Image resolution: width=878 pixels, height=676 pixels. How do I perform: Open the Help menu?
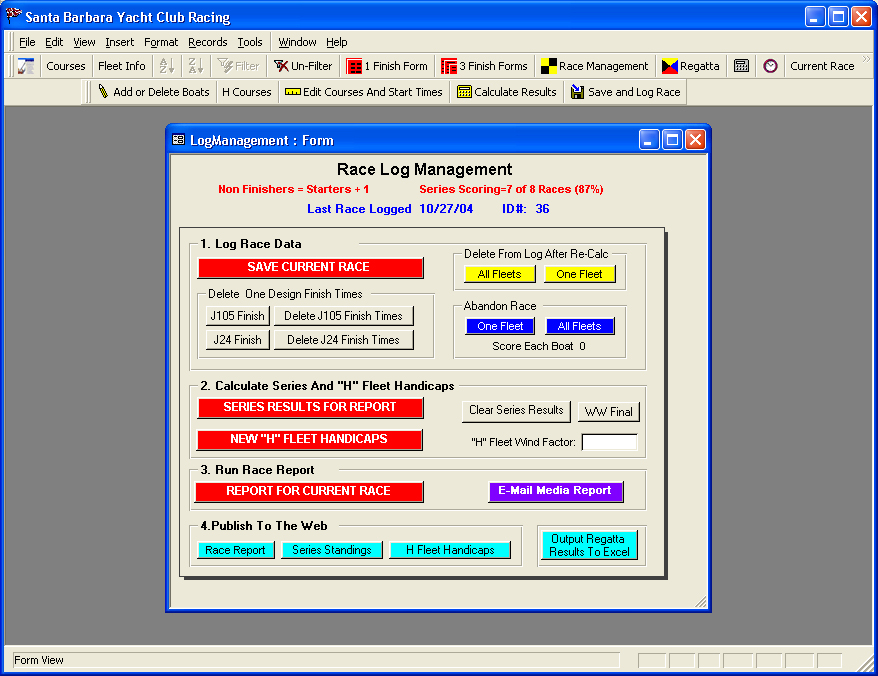[337, 42]
